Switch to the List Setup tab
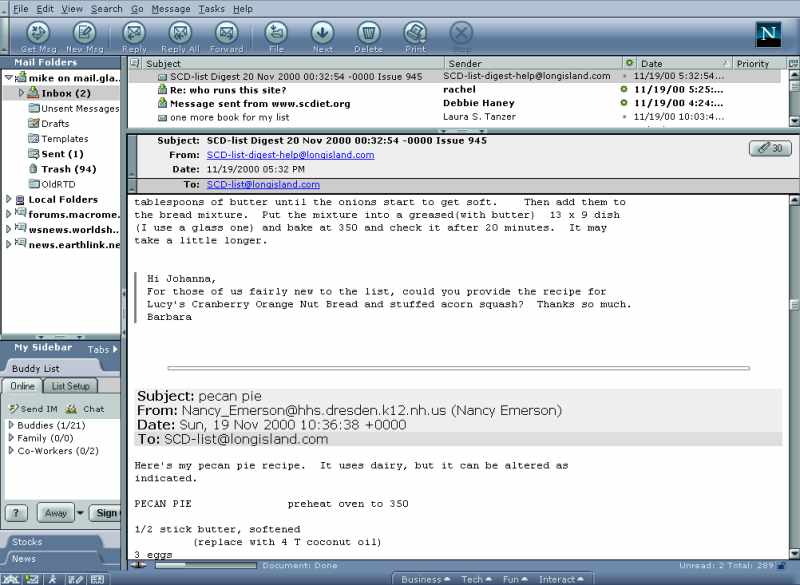Screen dimensions: 800x585 [x=70, y=386]
